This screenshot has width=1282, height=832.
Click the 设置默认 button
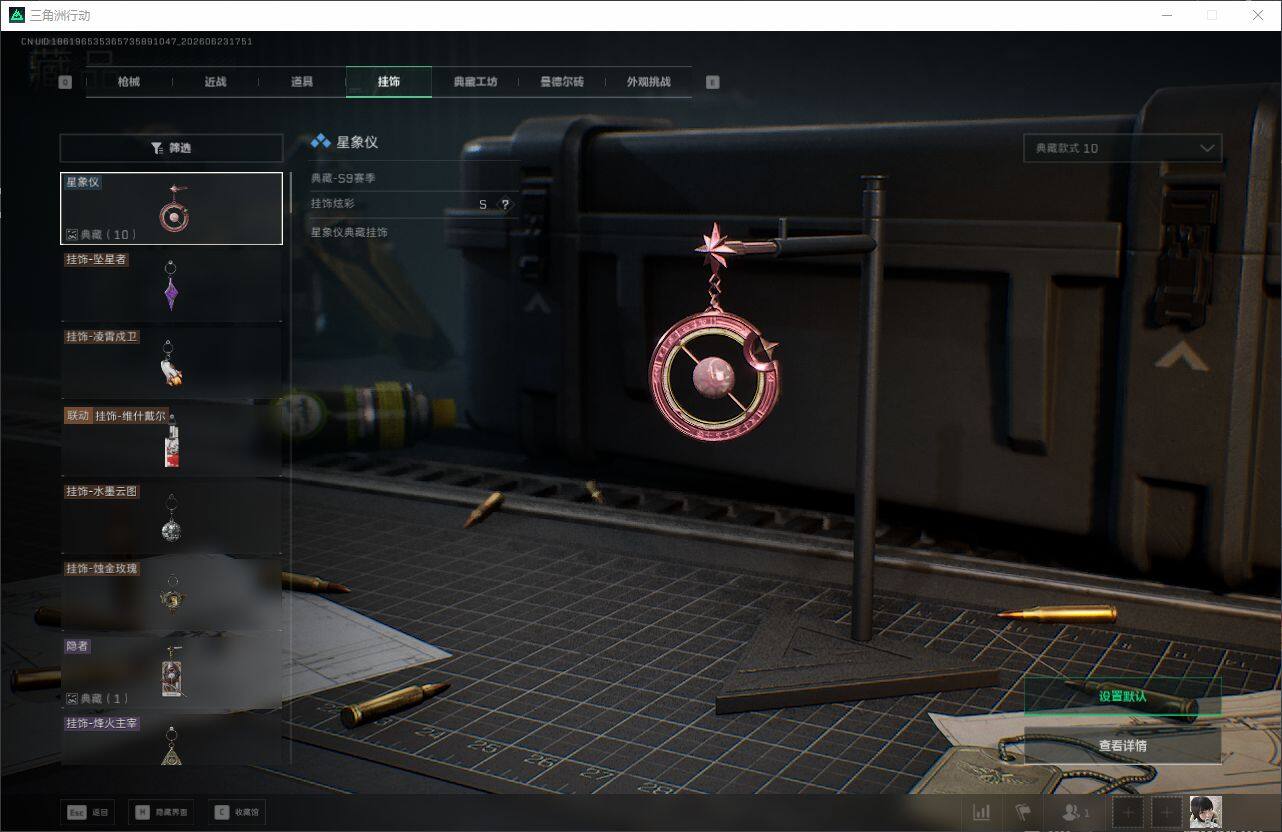pyautogui.click(x=1122, y=696)
